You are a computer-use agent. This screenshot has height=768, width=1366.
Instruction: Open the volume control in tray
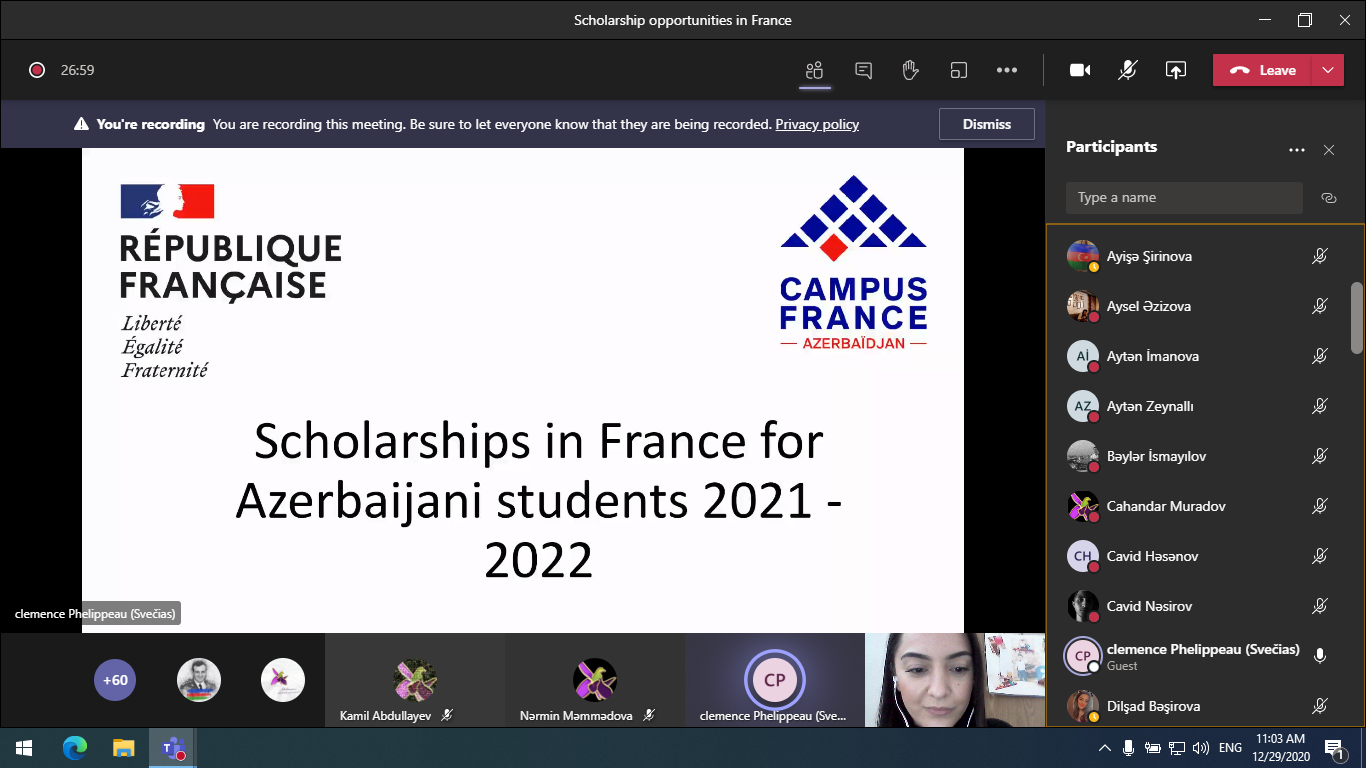pos(1201,748)
